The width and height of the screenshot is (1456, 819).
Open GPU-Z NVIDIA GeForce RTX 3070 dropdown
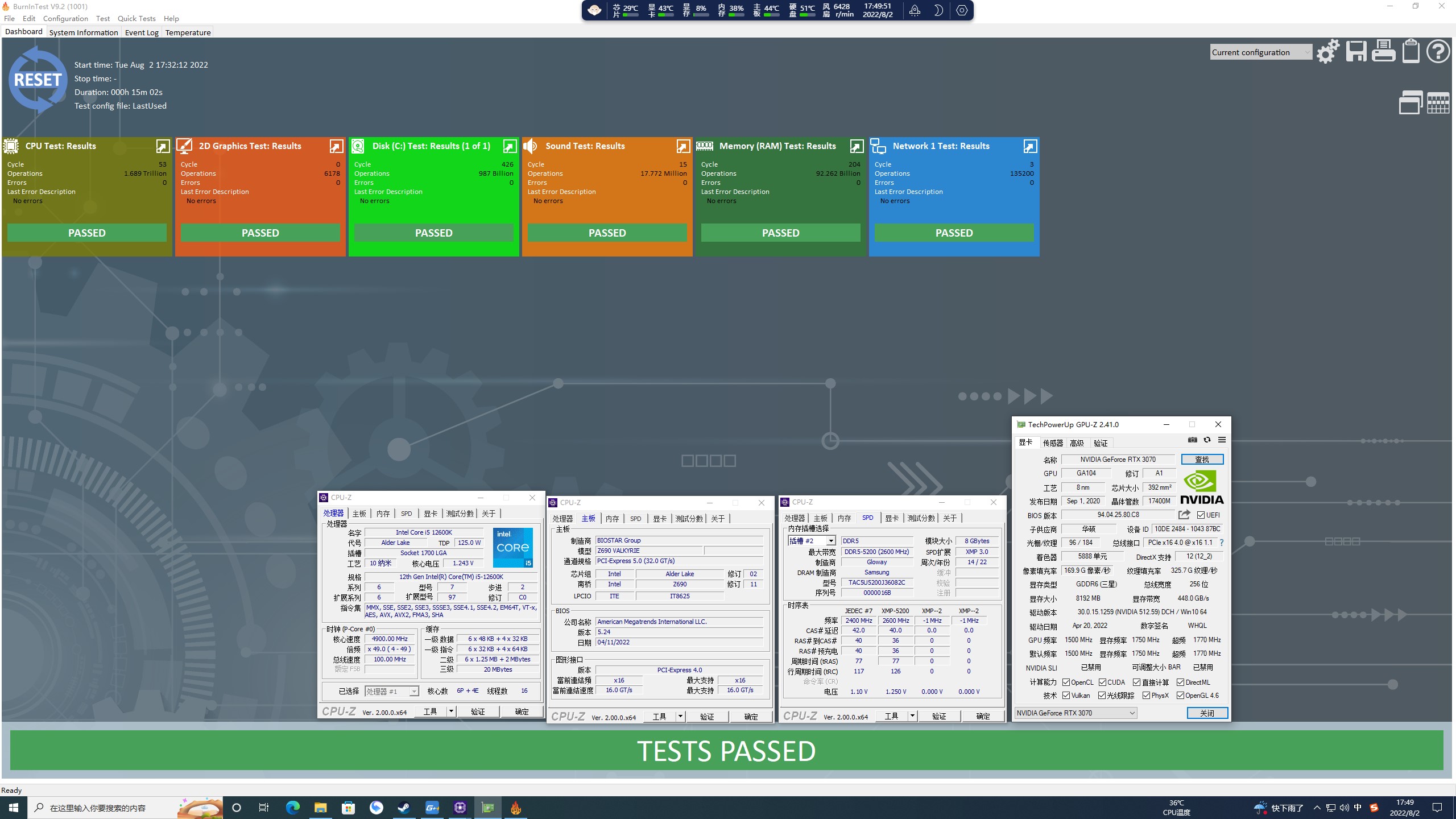coord(1076,713)
